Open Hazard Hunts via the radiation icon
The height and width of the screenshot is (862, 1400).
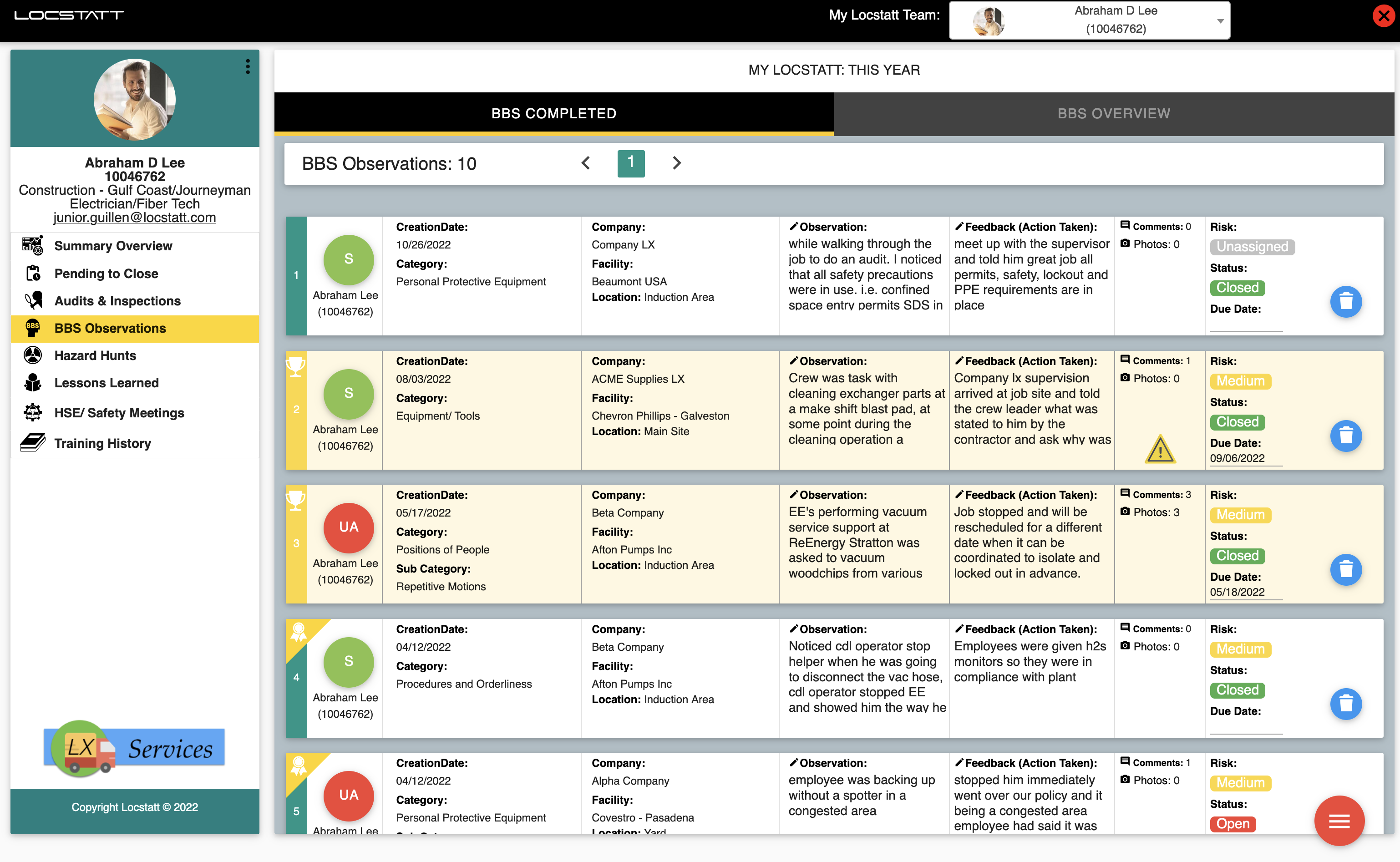tap(32, 355)
